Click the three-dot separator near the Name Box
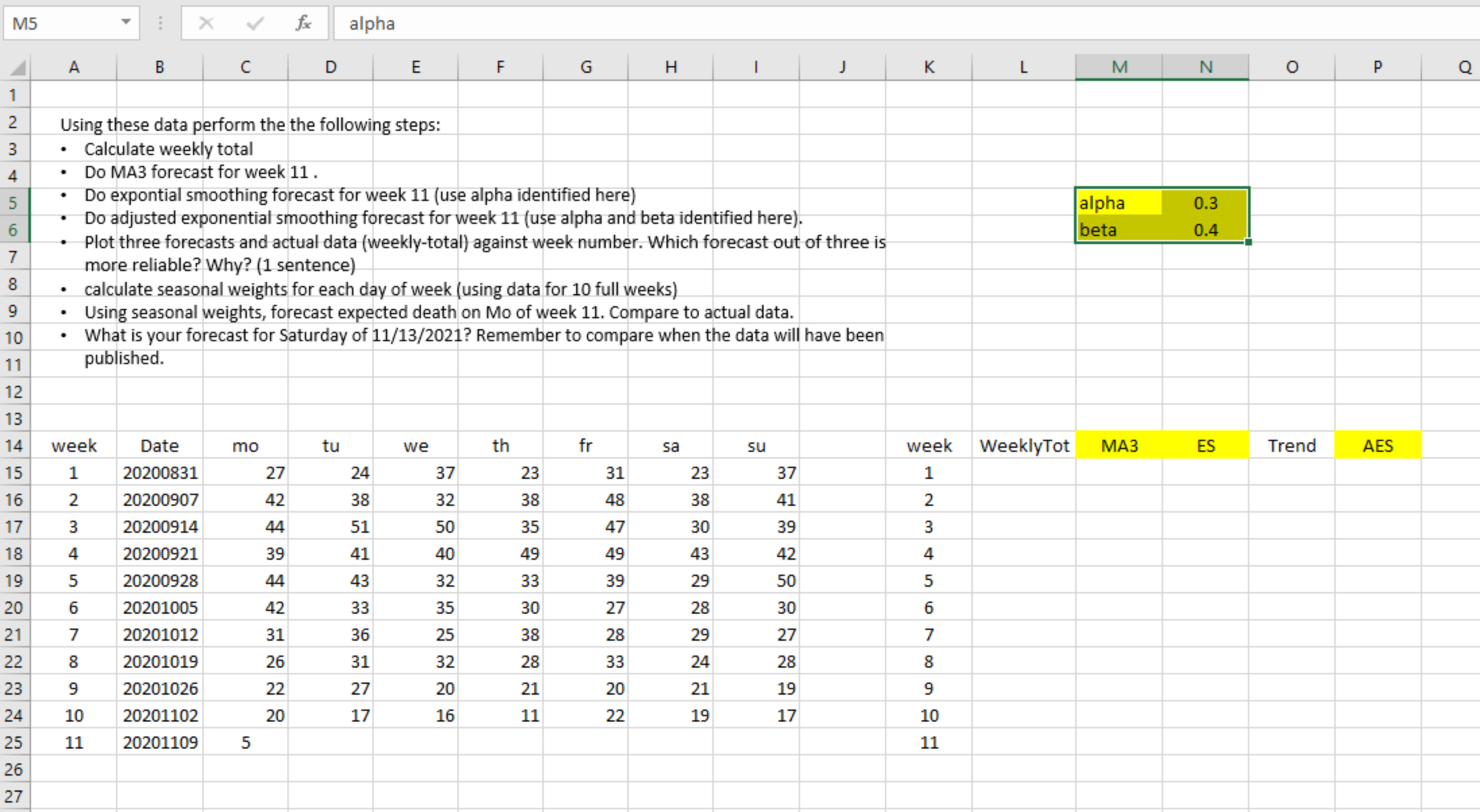Screen dimensions: 1480x812 [160, 23]
